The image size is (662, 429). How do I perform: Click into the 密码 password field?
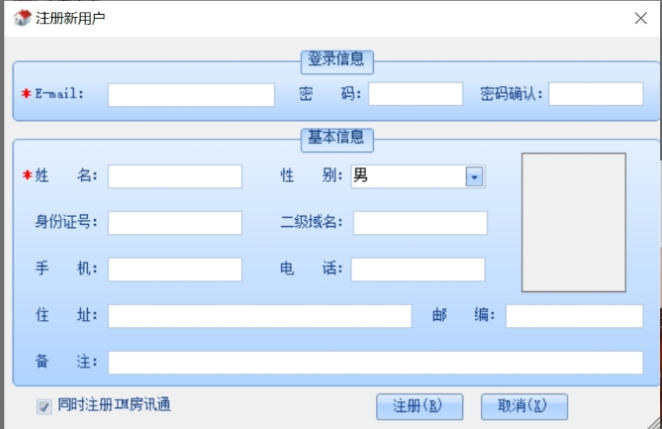[415, 94]
